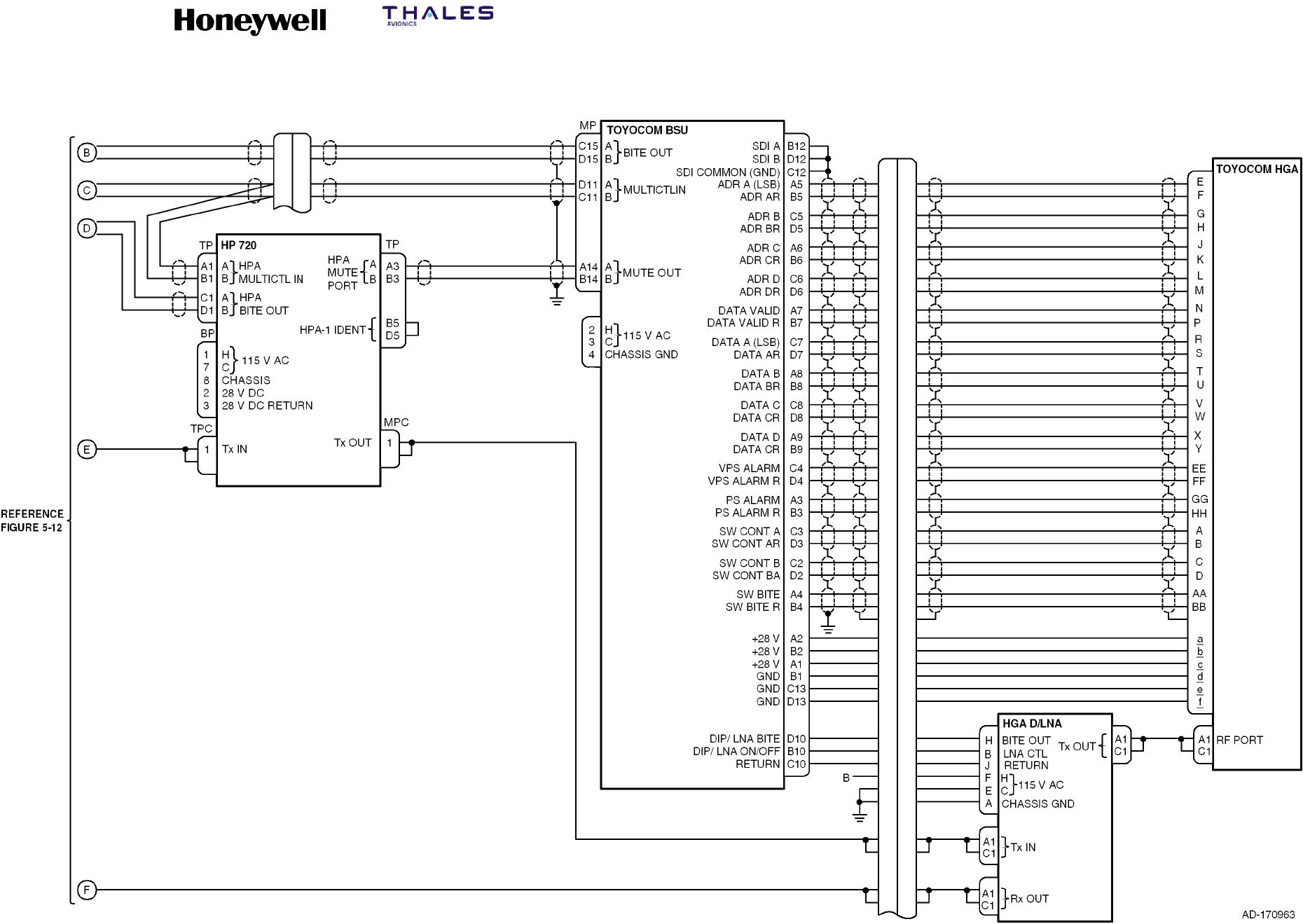Image resolution: width=1303 pixels, height=924 pixels.
Task: Select the SW BITE R signal label
Action: coord(752,607)
